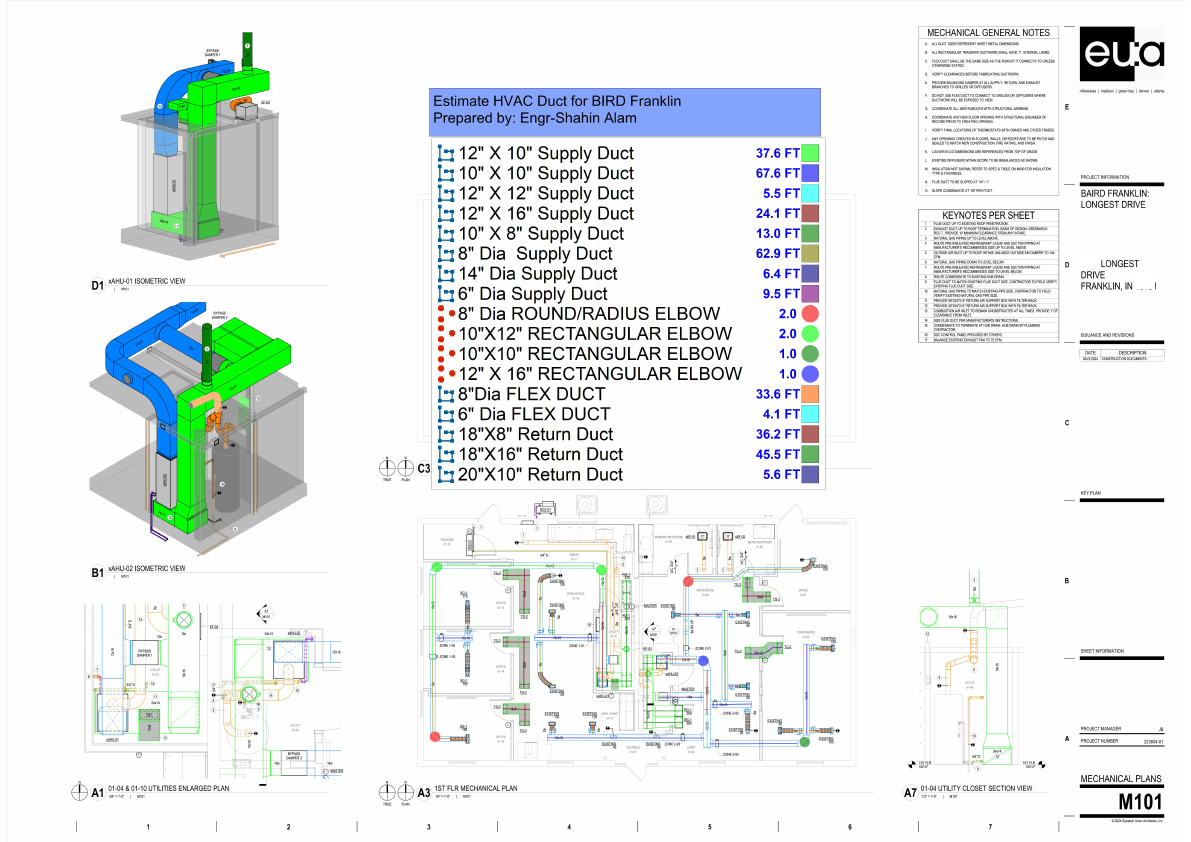Click the 10"X12" RECTANGULAR ELBOW dotted icon

point(445,333)
